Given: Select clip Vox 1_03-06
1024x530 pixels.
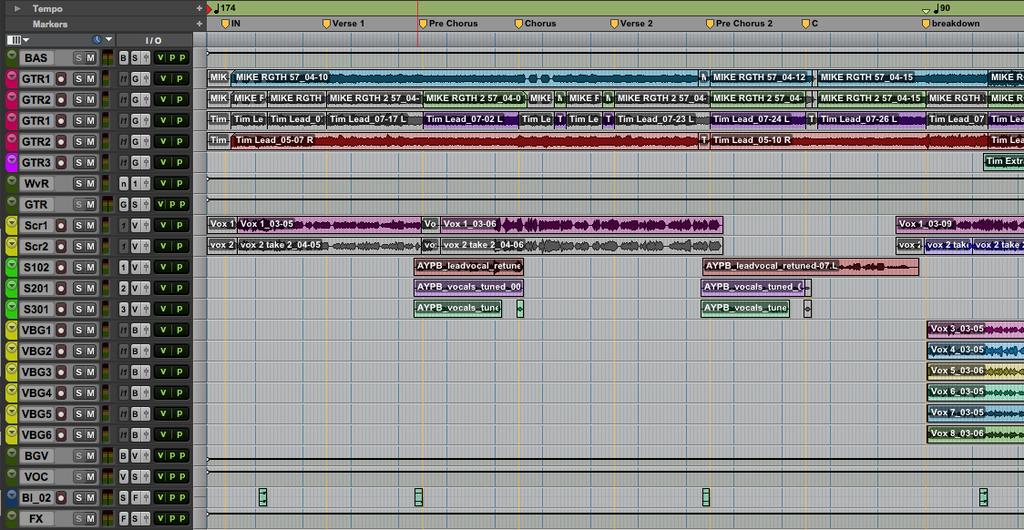Looking at the screenshot, I should tap(581, 225).
